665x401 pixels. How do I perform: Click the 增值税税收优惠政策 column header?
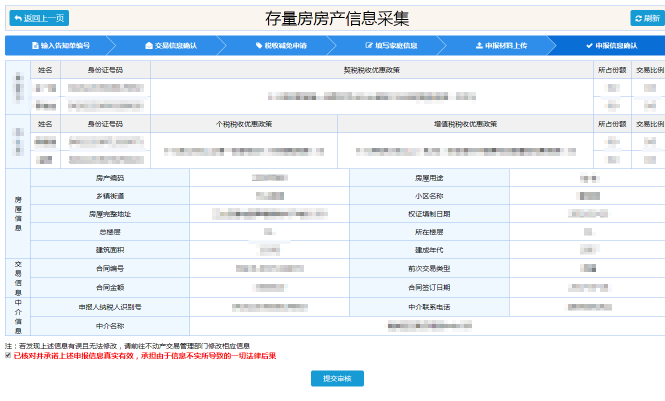(466, 124)
